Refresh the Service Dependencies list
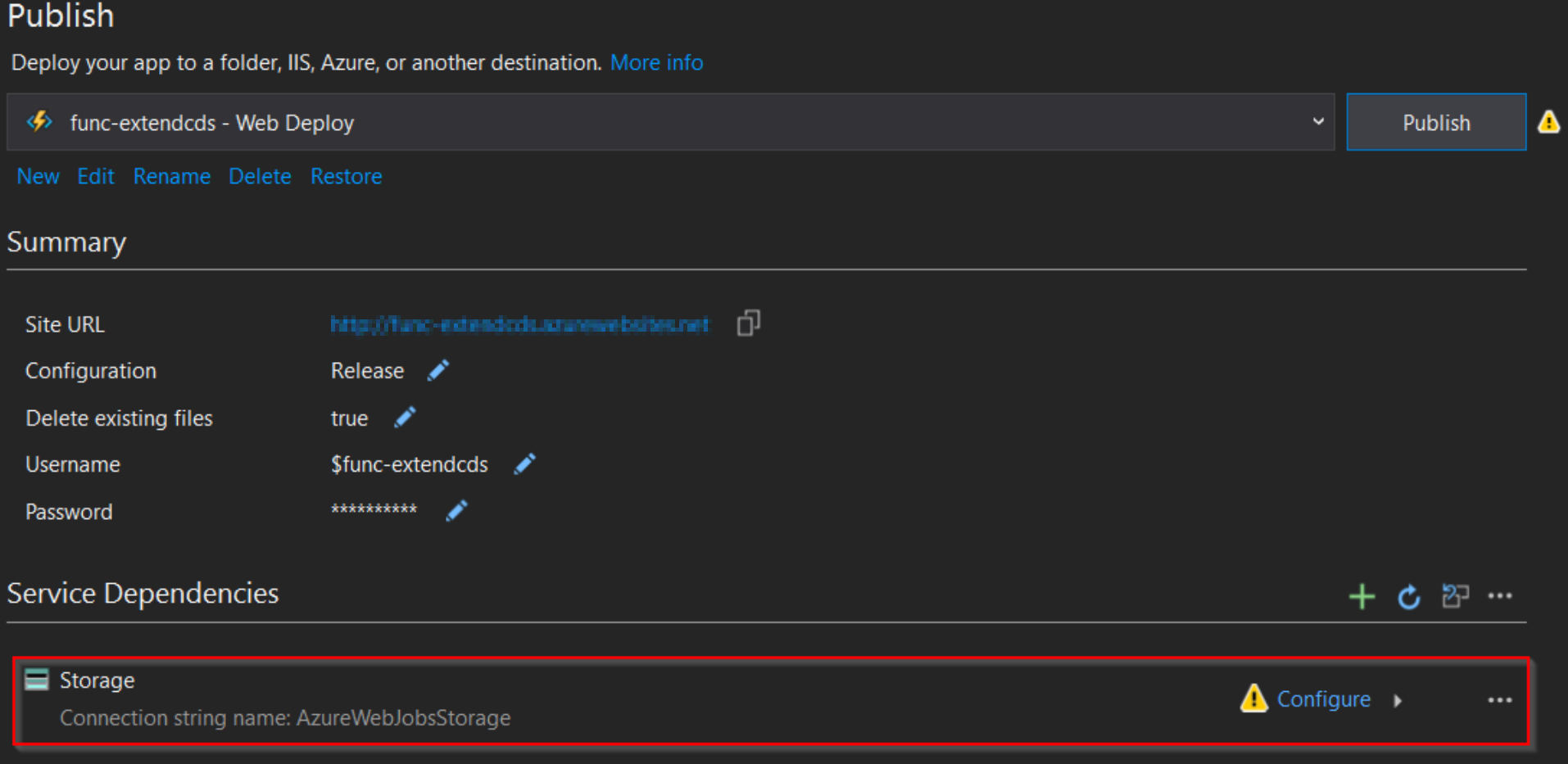Image resolution: width=1568 pixels, height=764 pixels. coord(1408,597)
